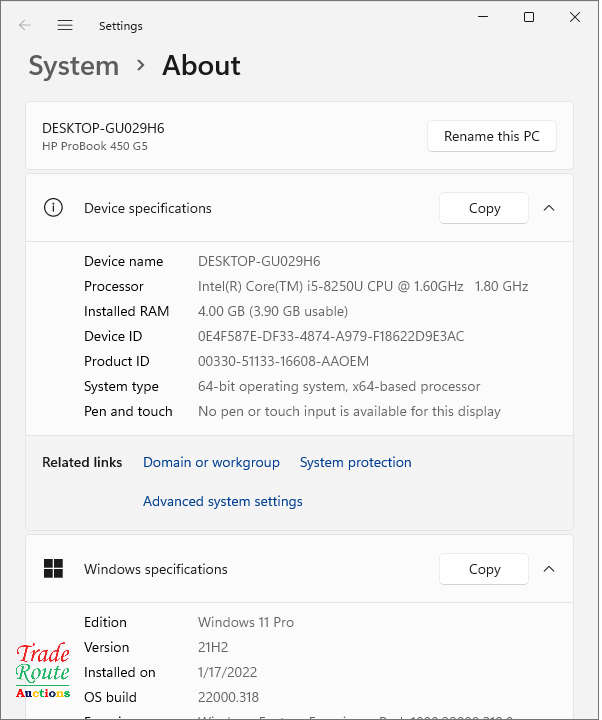This screenshot has height=720, width=602.
Task: Click the System type label
Action: [121, 387]
